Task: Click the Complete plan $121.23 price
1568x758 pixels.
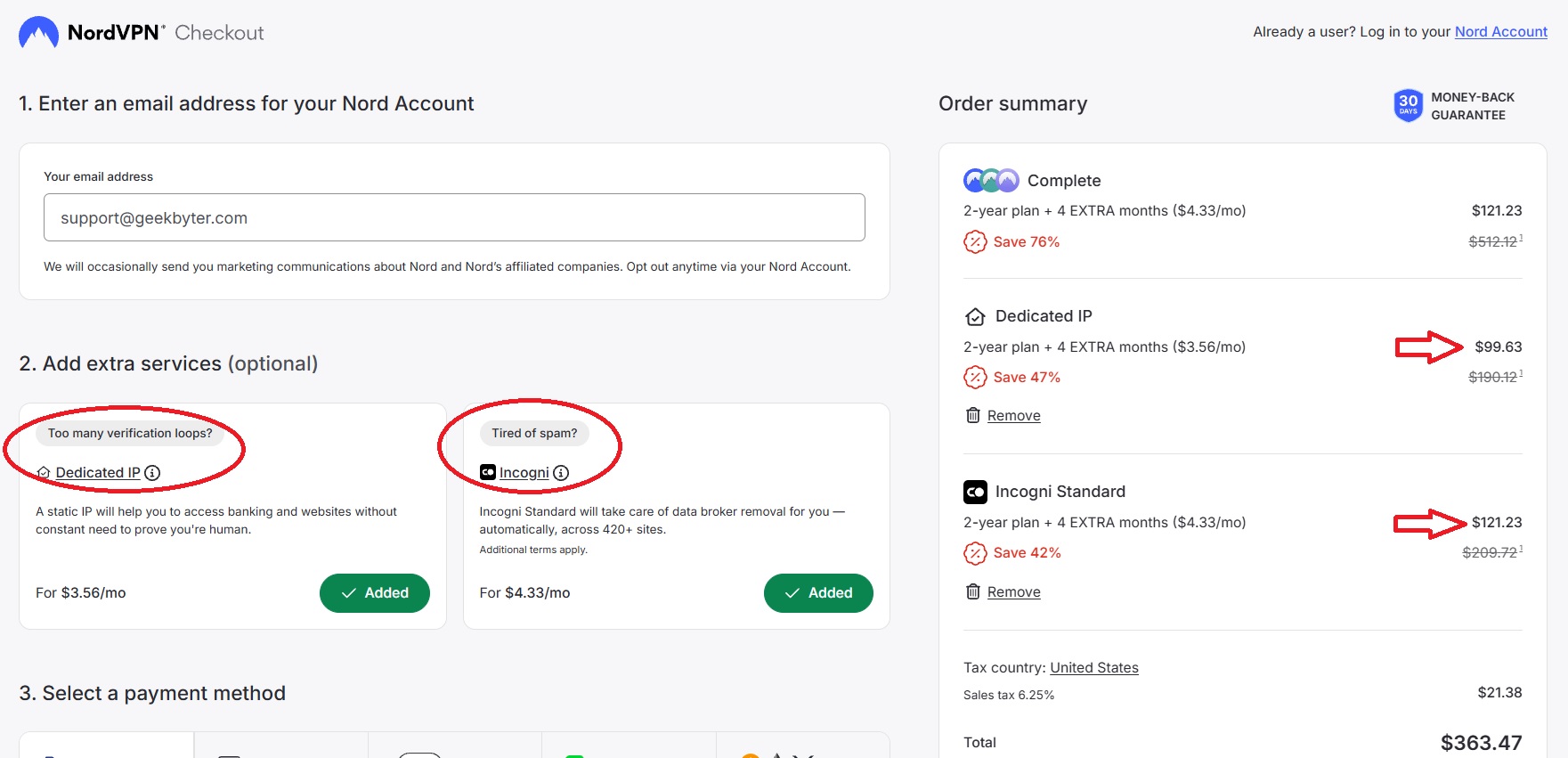Action: 1497,211
